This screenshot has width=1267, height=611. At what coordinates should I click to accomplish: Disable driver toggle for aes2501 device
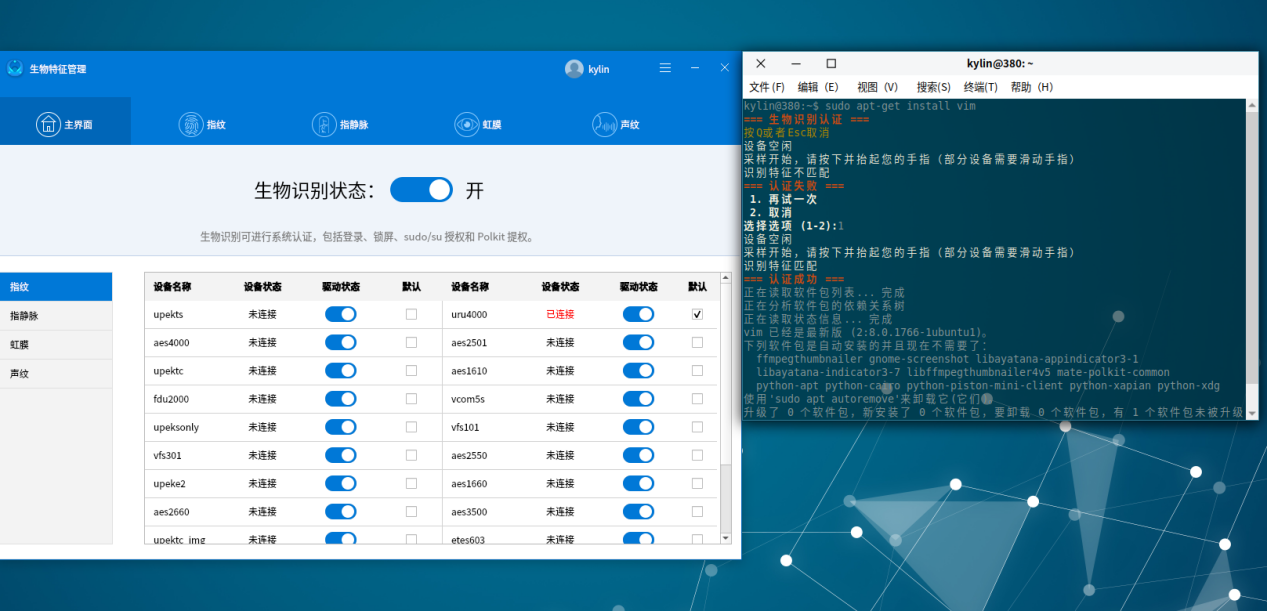(x=638, y=342)
